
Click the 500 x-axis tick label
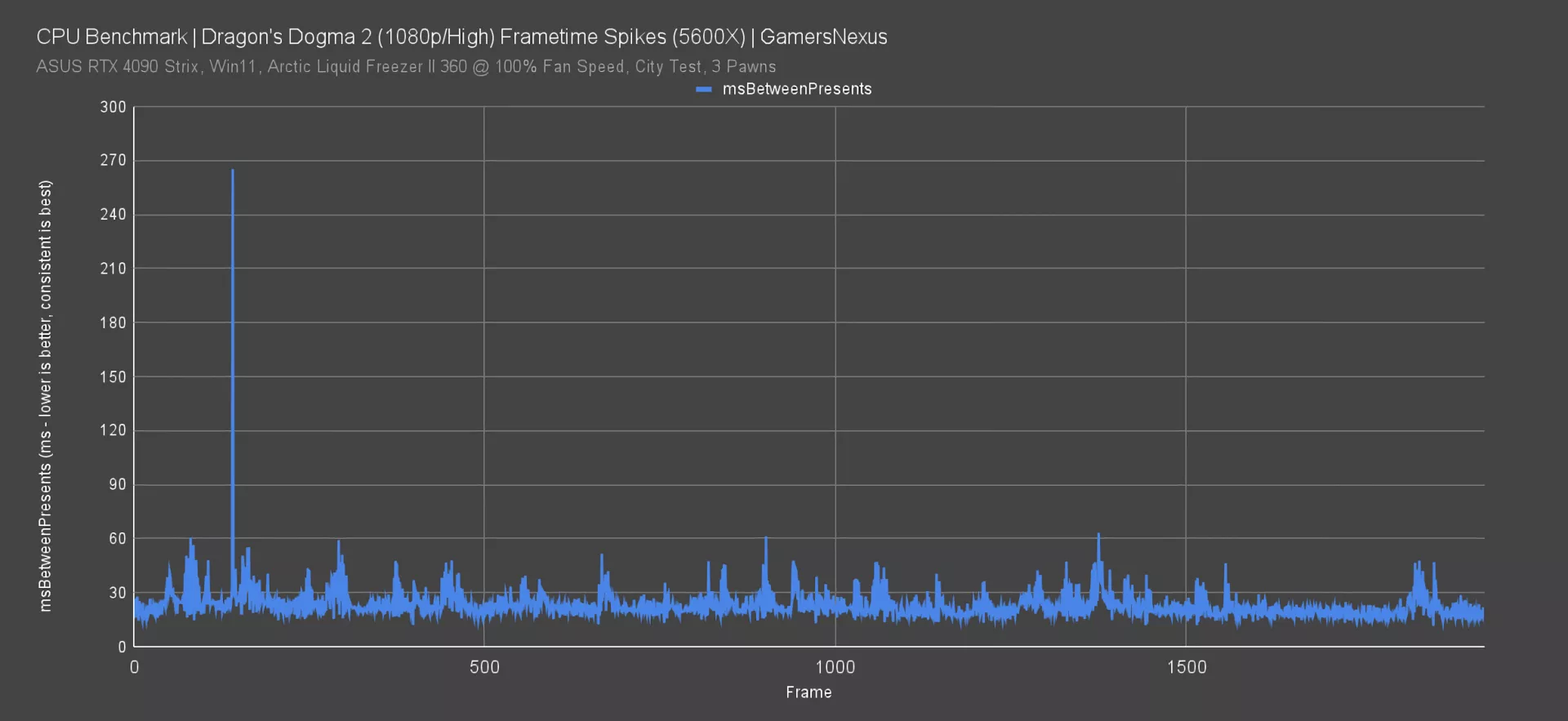(484, 667)
